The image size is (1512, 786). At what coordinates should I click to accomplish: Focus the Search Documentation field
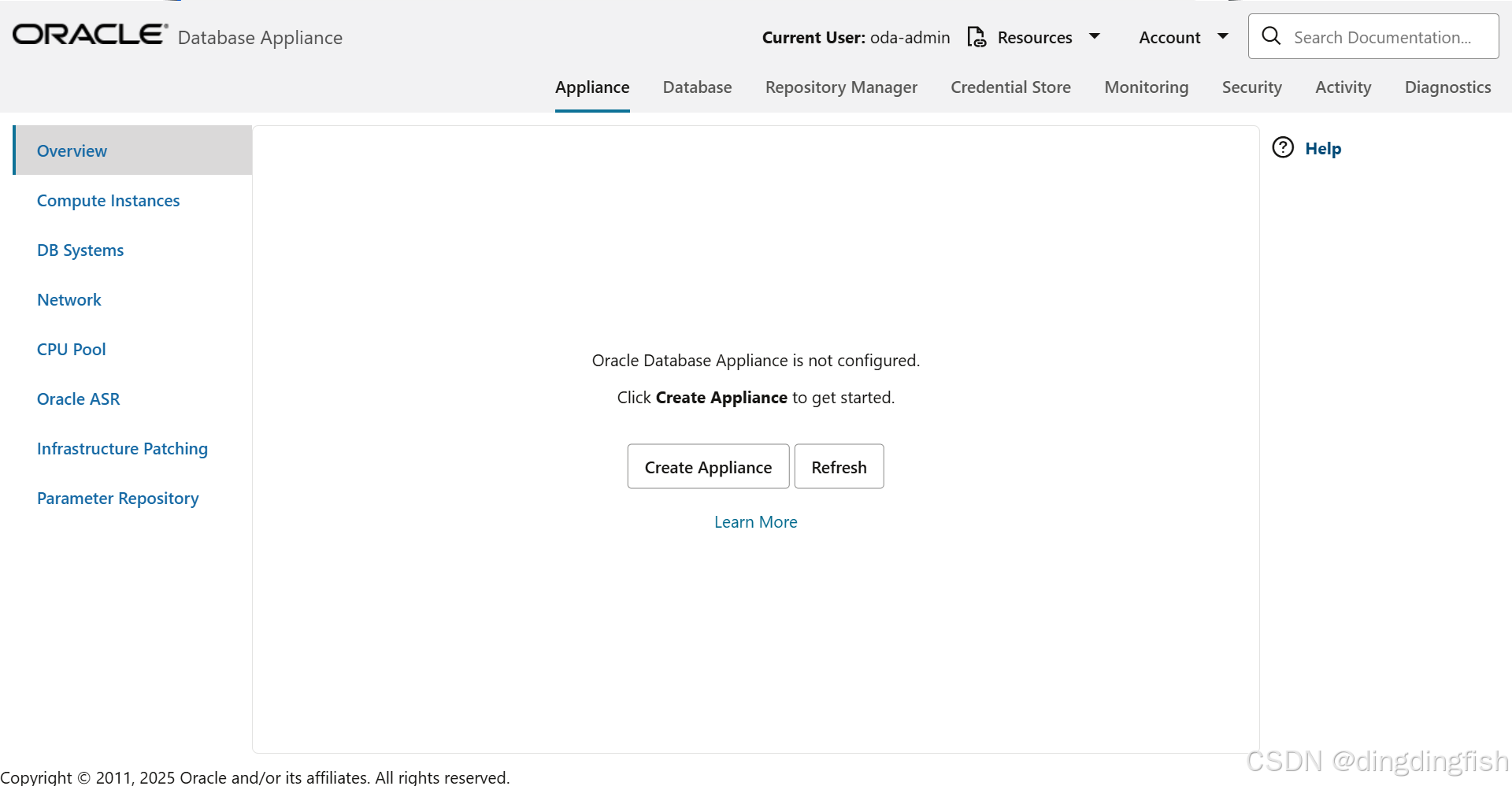pyautogui.click(x=1373, y=36)
